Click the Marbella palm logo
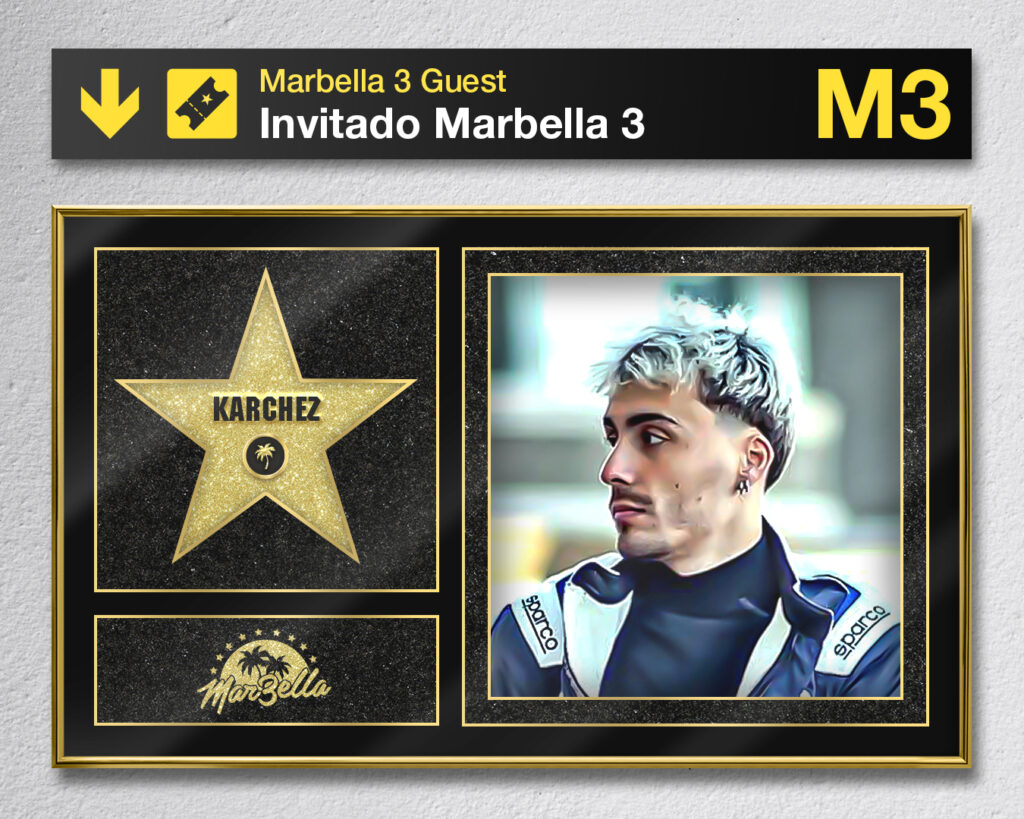Viewport: 1024px width, 819px height. coord(265,671)
